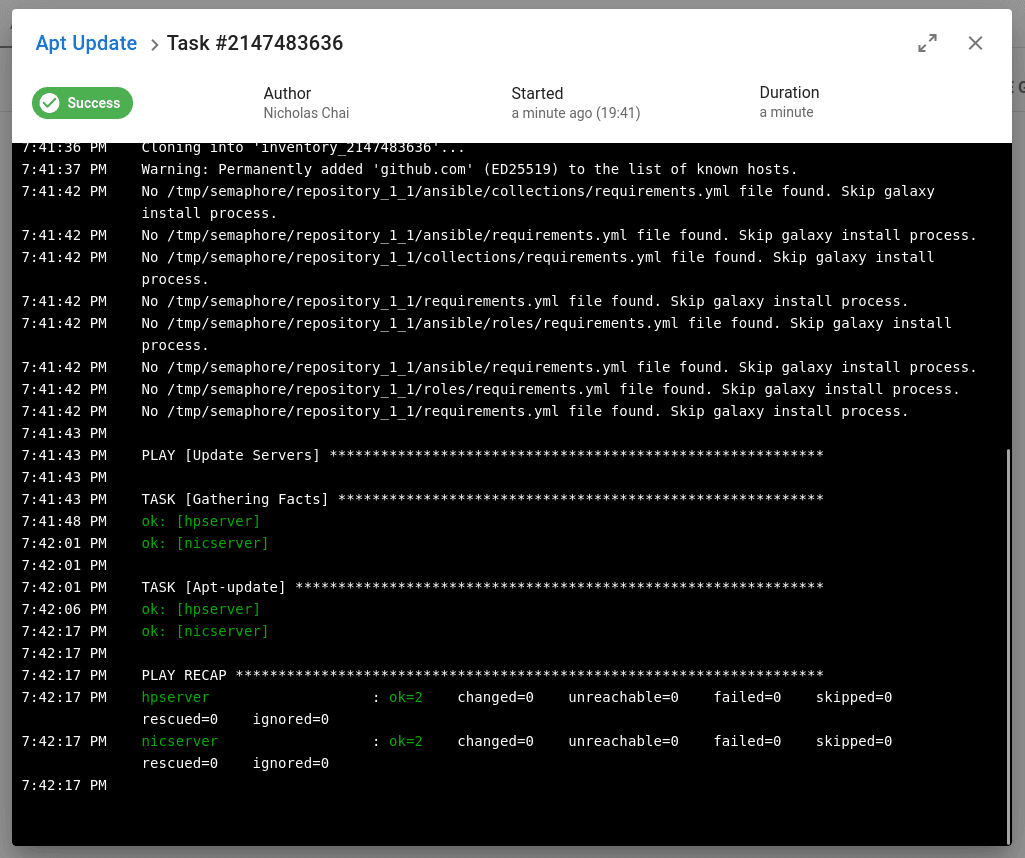Click 'Cloning into inventory_2147483636' log line
The height and width of the screenshot is (858, 1025).
coord(303,148)
